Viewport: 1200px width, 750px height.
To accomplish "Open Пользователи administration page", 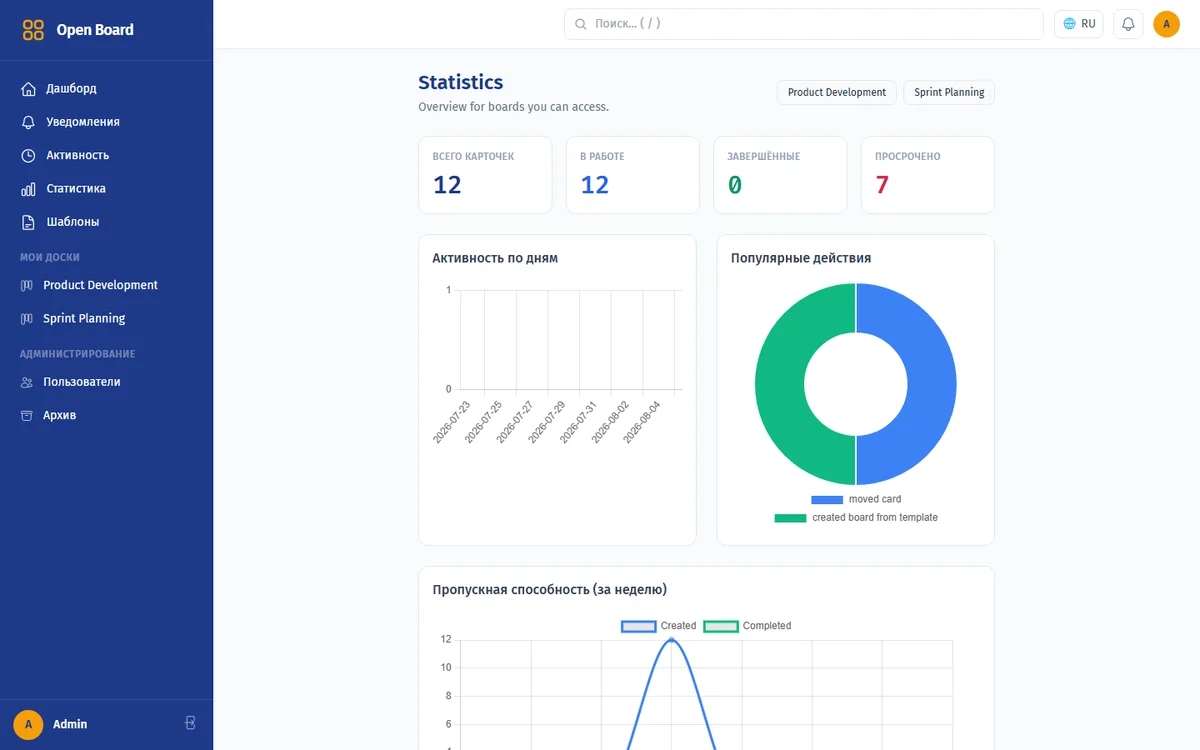I will pyautogui.click(x=106, y=382).
